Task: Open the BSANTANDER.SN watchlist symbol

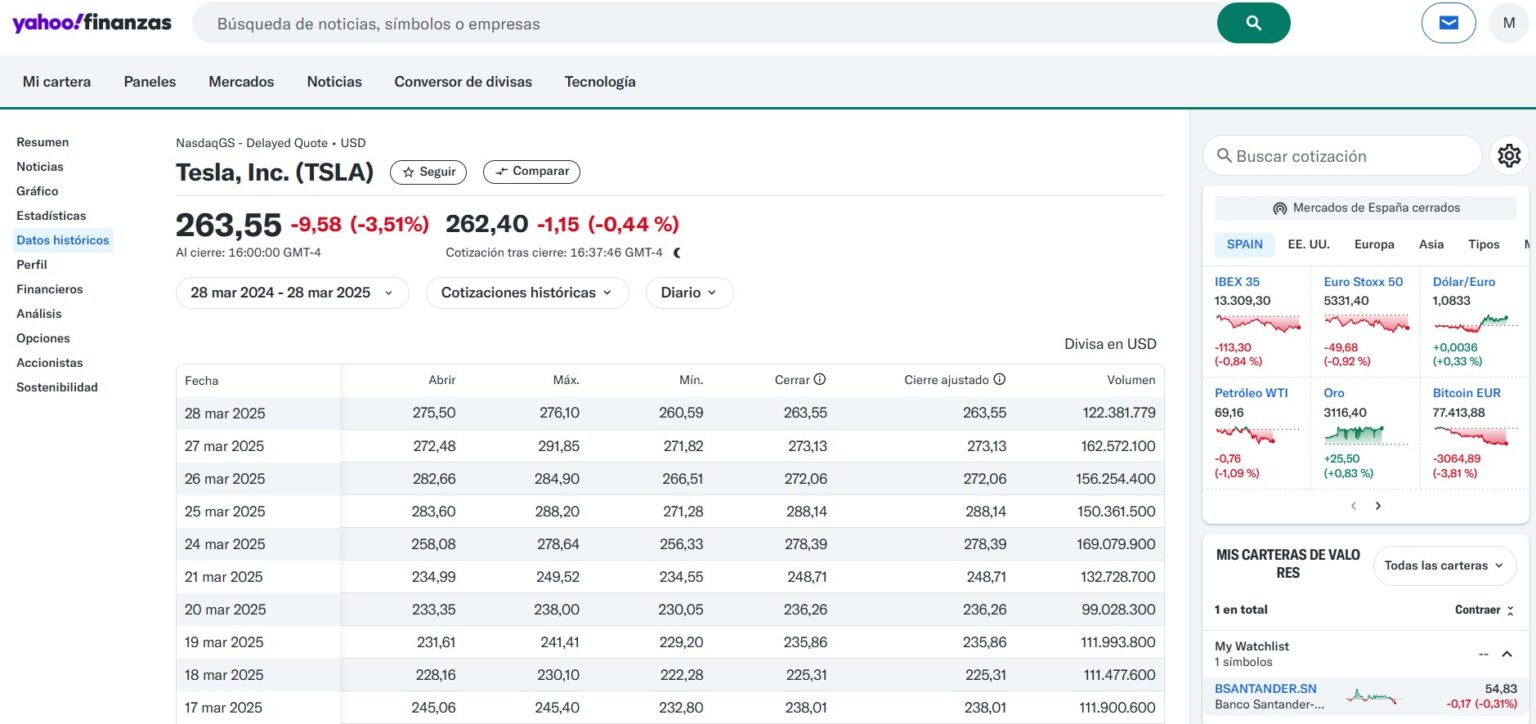Action: pyautogui.click(x=1266, y=689)
